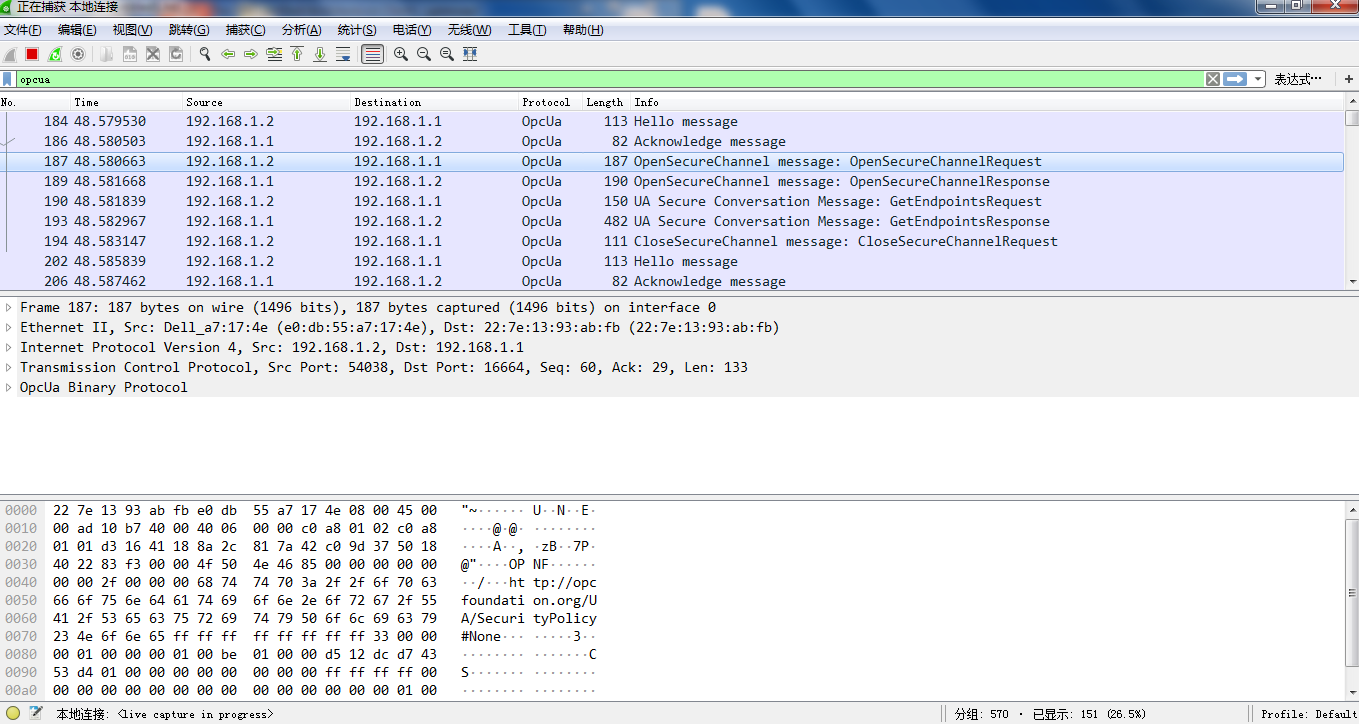The height and width of the screenshot is (724, 1359).
Task: Select packet 184 Hello message
Action: point(672,121)
